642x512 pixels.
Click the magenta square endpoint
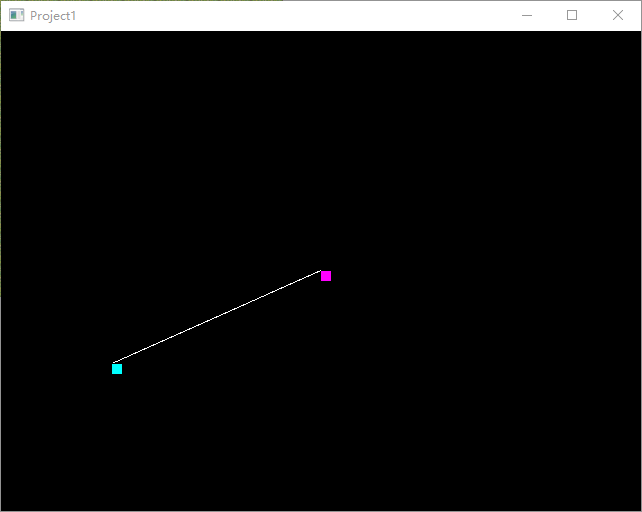[x=326, y=276]
